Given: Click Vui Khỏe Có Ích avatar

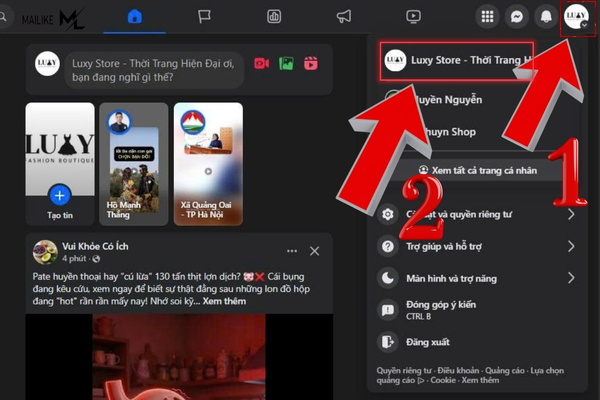Looking at the screenshot, I should 45,252.
